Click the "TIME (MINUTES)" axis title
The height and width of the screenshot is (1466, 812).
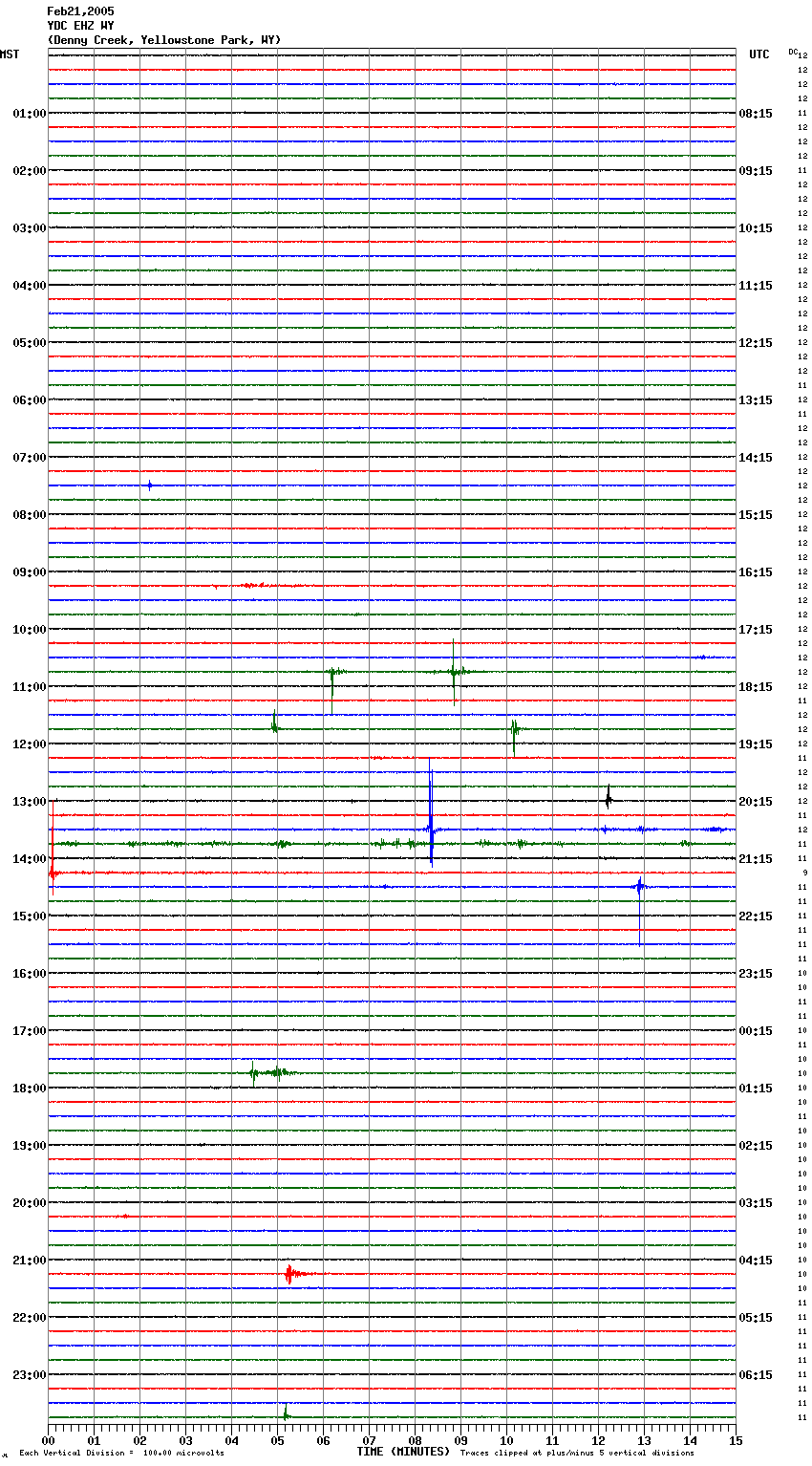[403, 1452]
